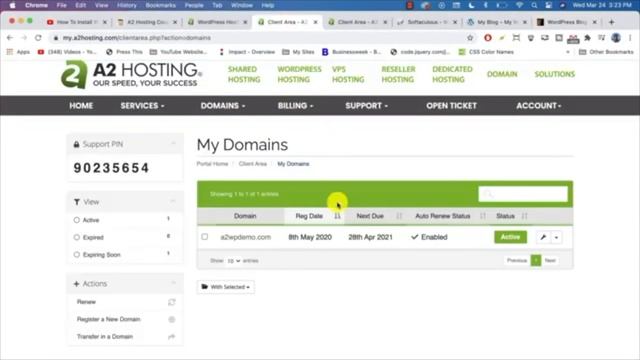Open the Apps bookmarks shortcut

tap(18, 52)
